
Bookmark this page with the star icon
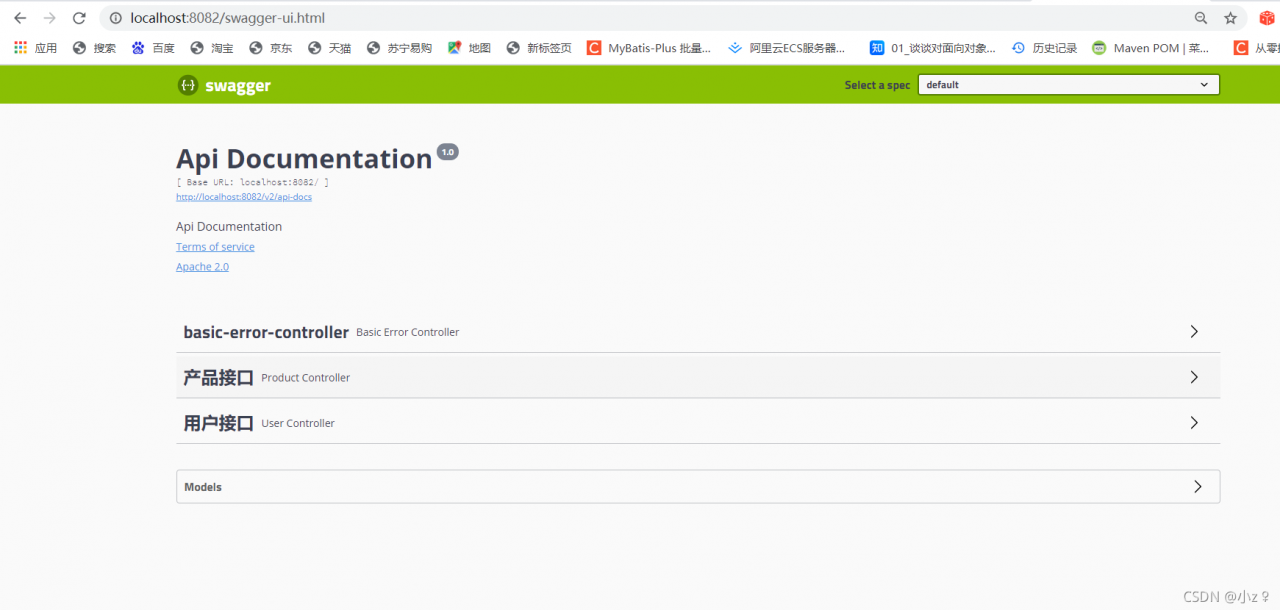tap(1231, 18)
